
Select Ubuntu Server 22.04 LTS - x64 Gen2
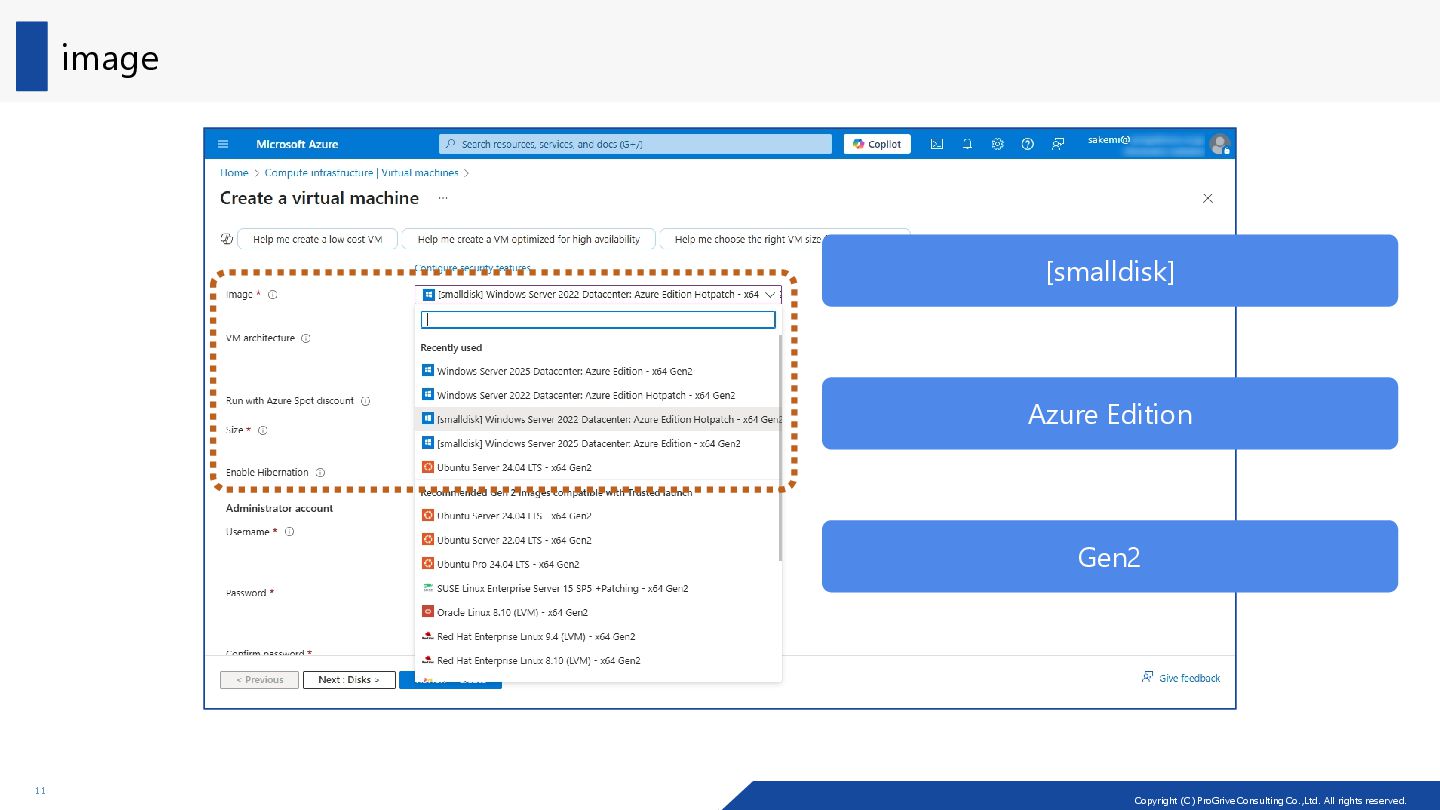point(598,540)
